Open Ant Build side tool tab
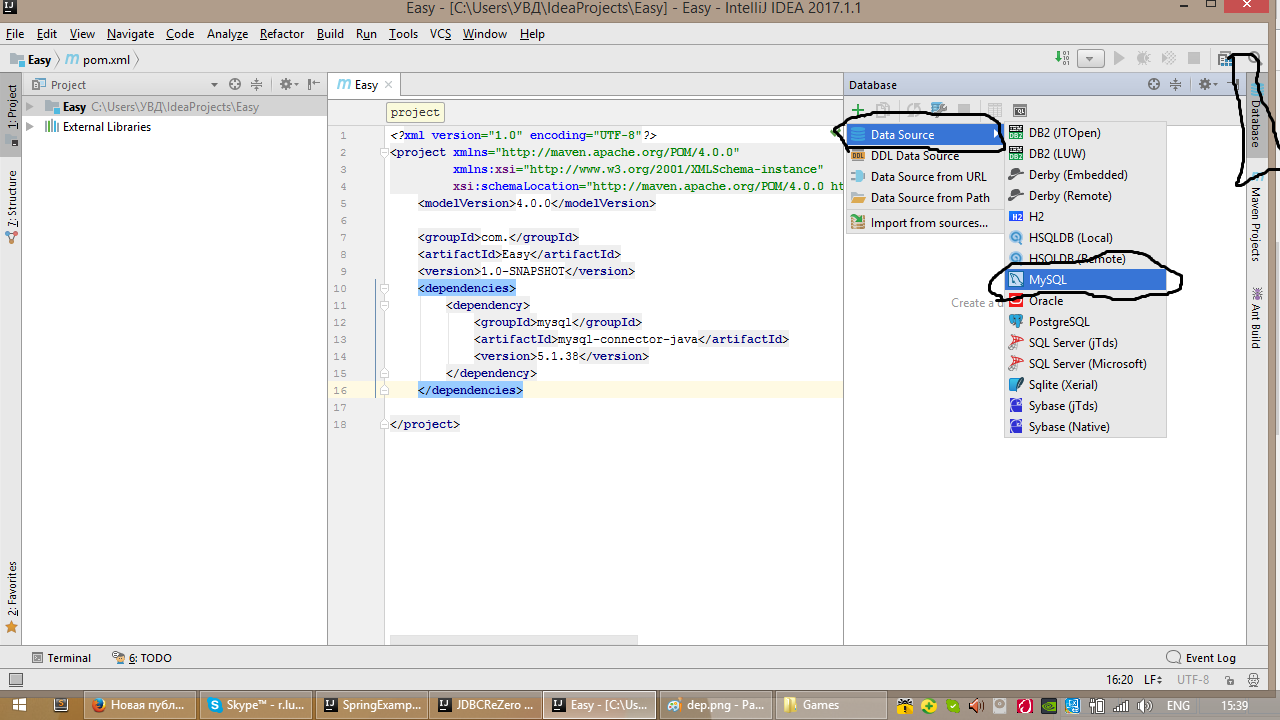Viewport: 1280px width, 720px height. (1256, 317)
